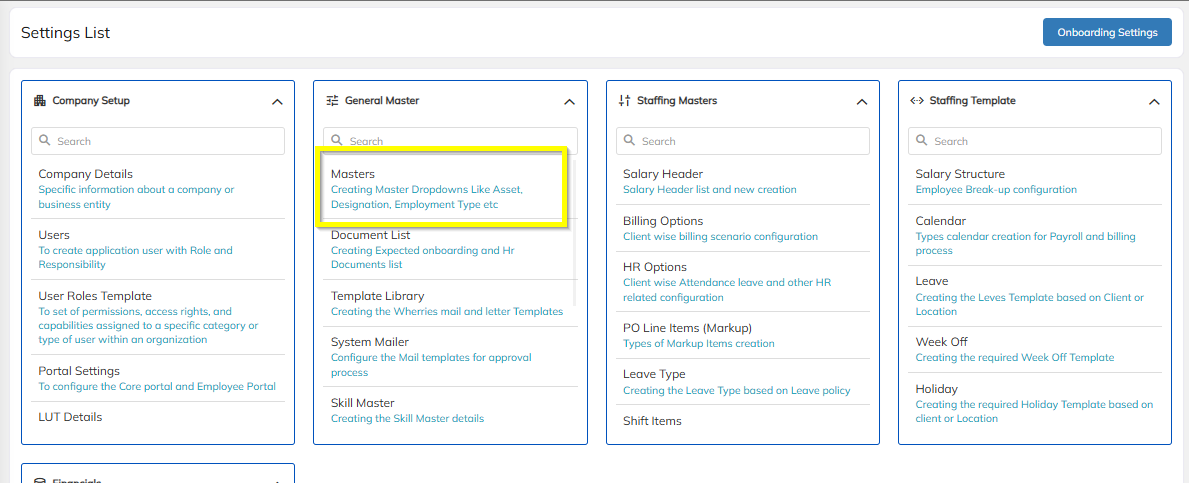This screenshot has width=1189, height=483.
Task: Click the Staffing Masters sort icon
Action: click(x=624, y=100)
